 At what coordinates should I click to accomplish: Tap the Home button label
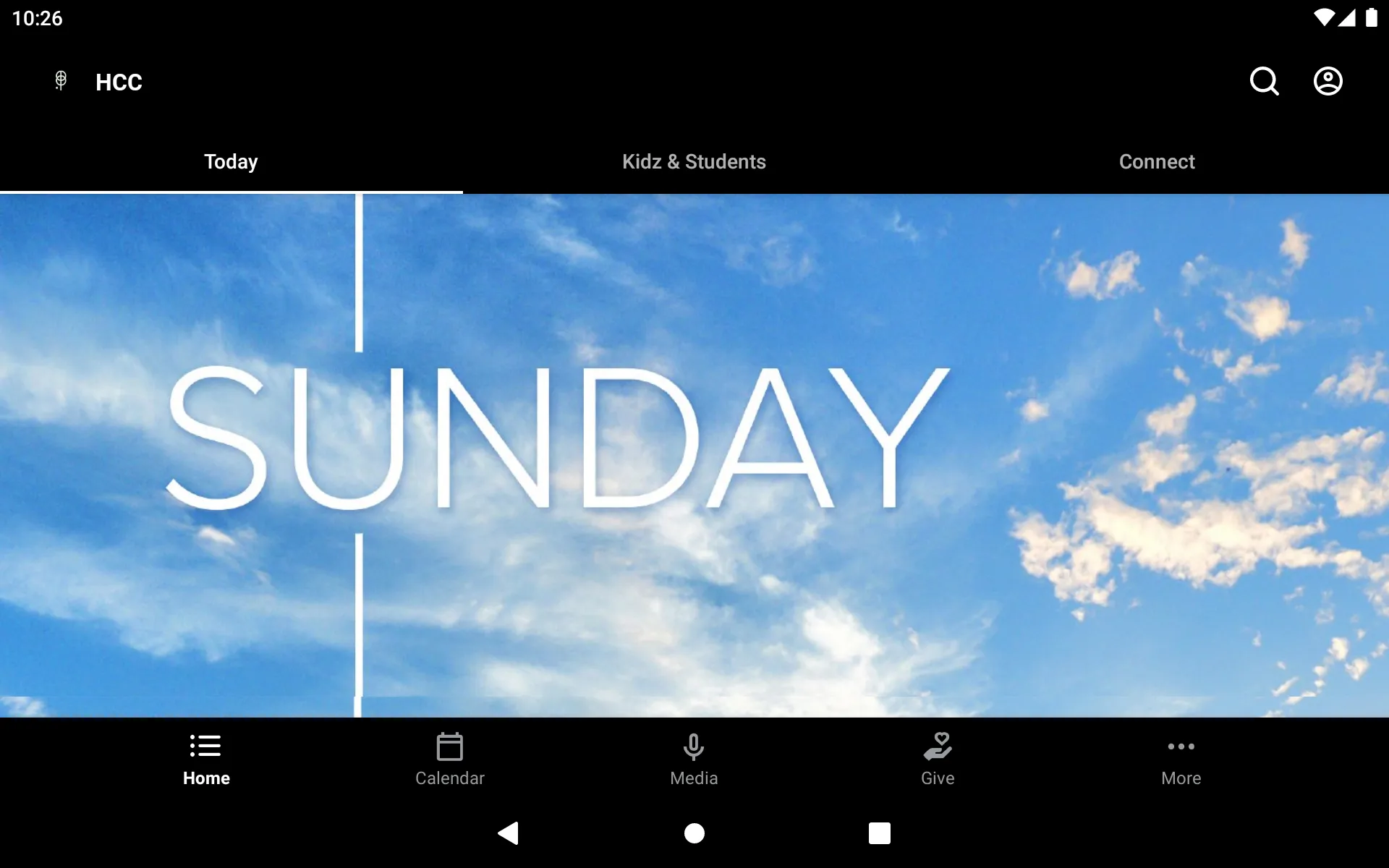206,778
